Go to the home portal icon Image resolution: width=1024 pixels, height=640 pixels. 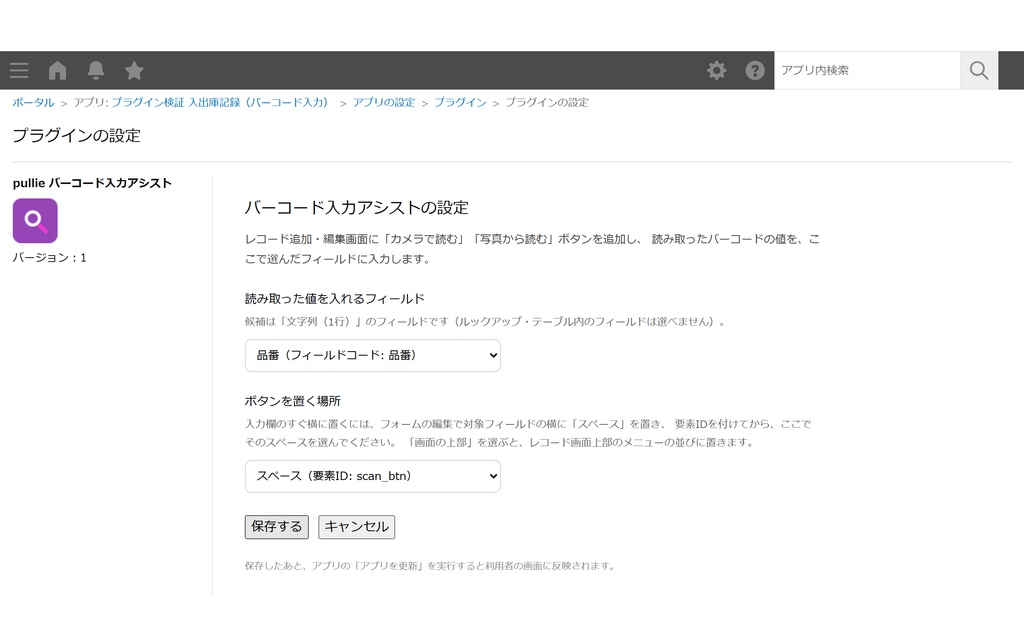(57, 71)
